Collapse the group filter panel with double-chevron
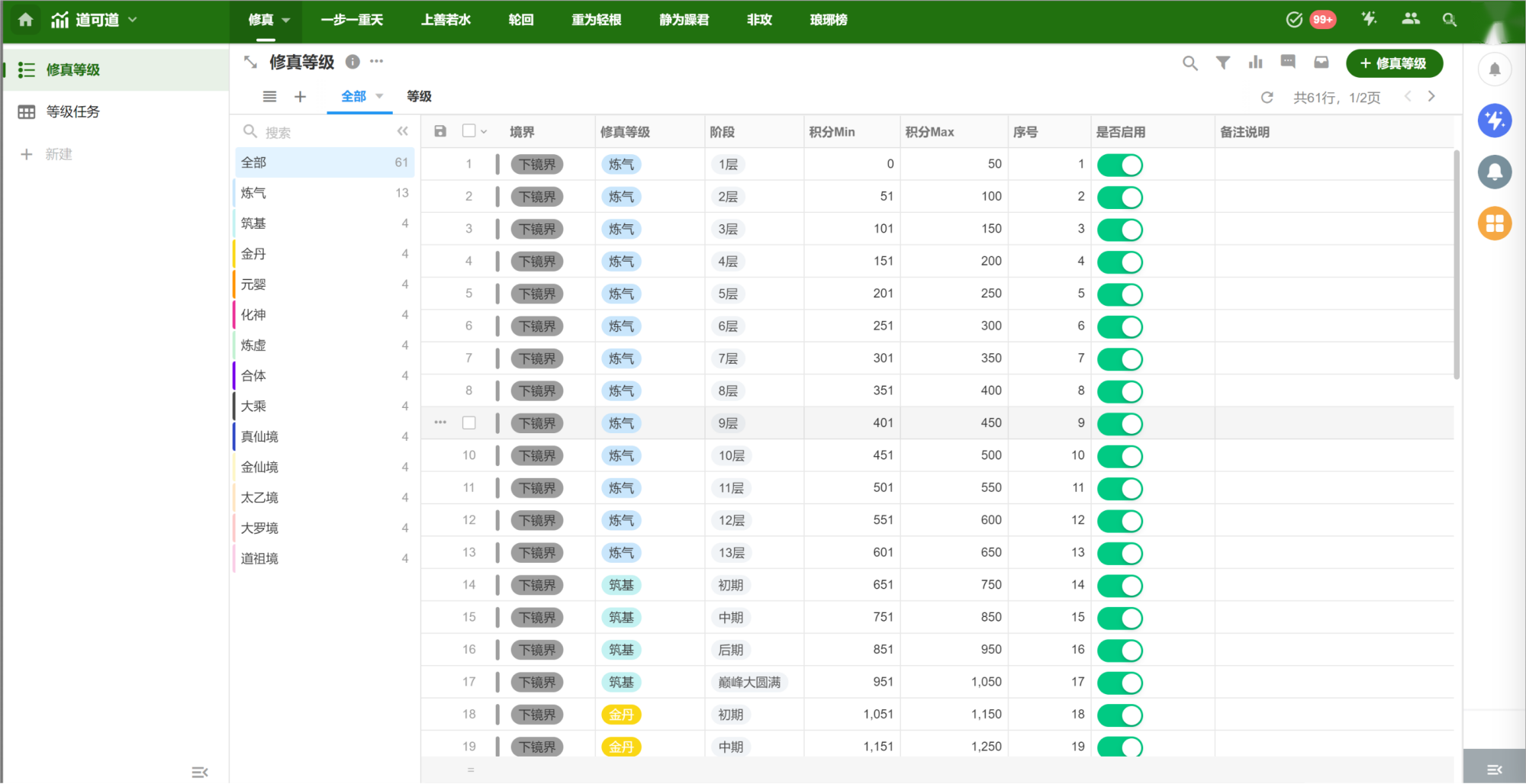The height and width of the screenshot is (784, 1526). pyautogui.click(x=403, y=132)
